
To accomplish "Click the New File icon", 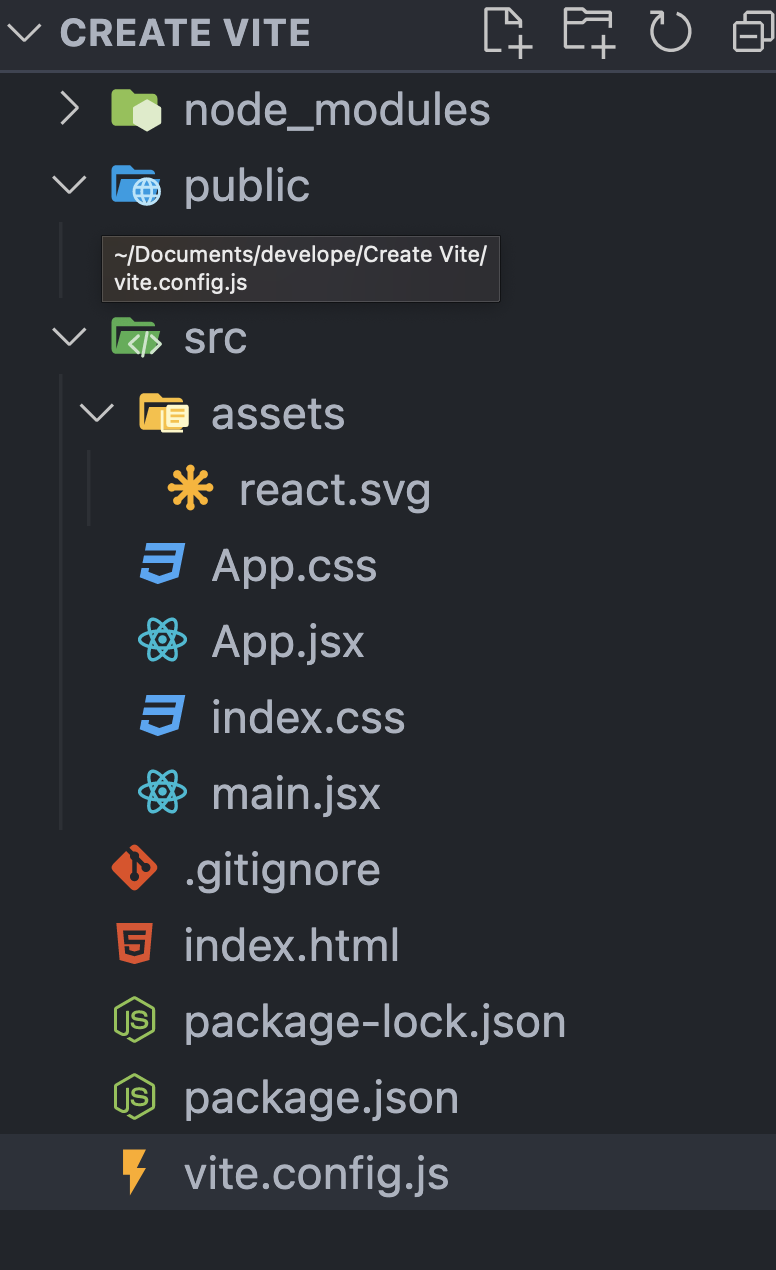I will 507,32.
